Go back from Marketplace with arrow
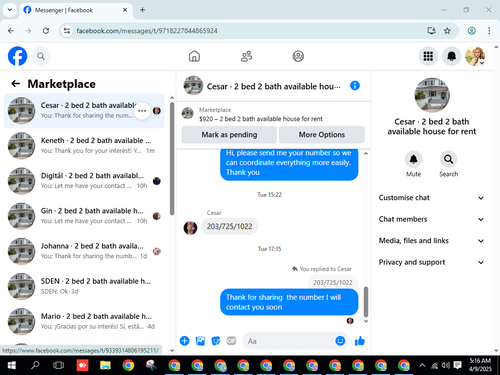Screen dimensions: 500x375 point(15,83)
